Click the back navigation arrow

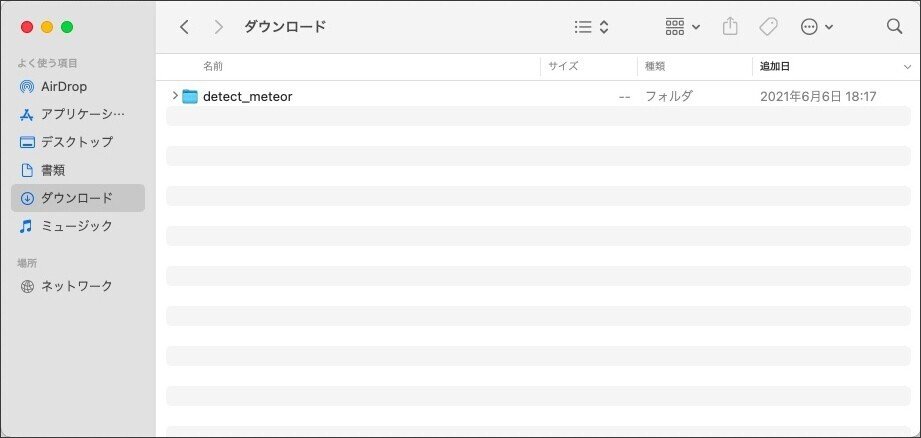pos(184,27)
